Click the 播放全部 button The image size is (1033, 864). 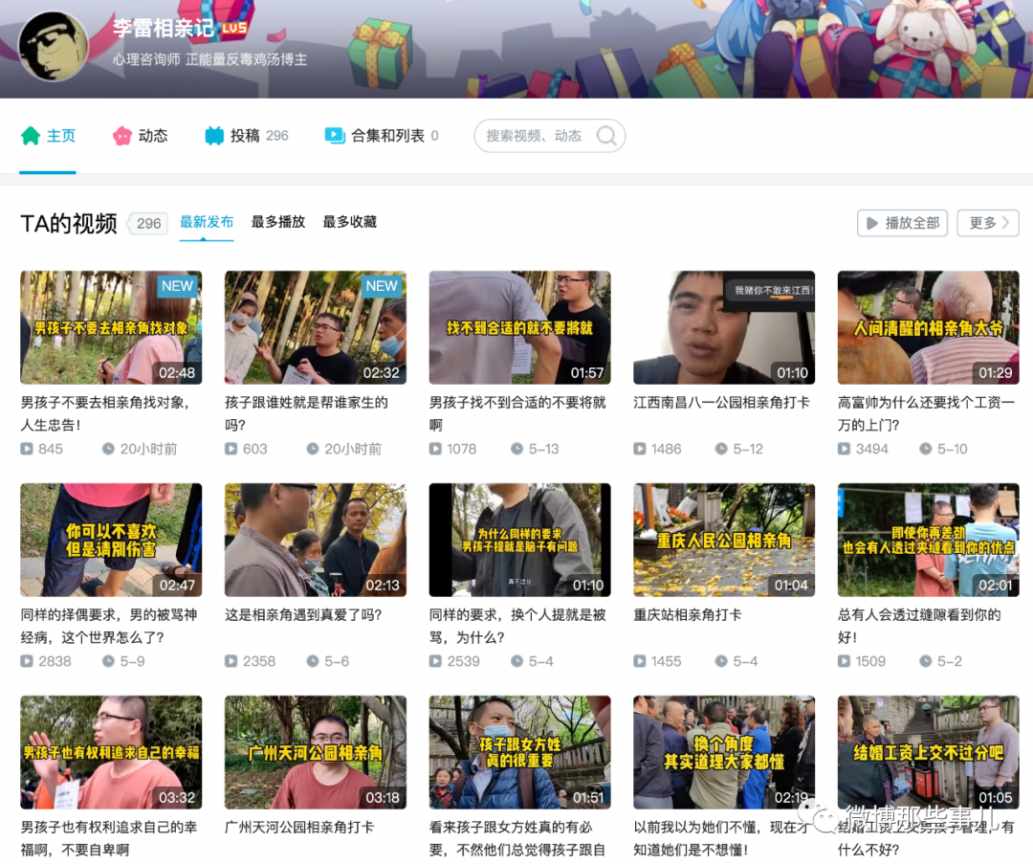pos(902,223)
